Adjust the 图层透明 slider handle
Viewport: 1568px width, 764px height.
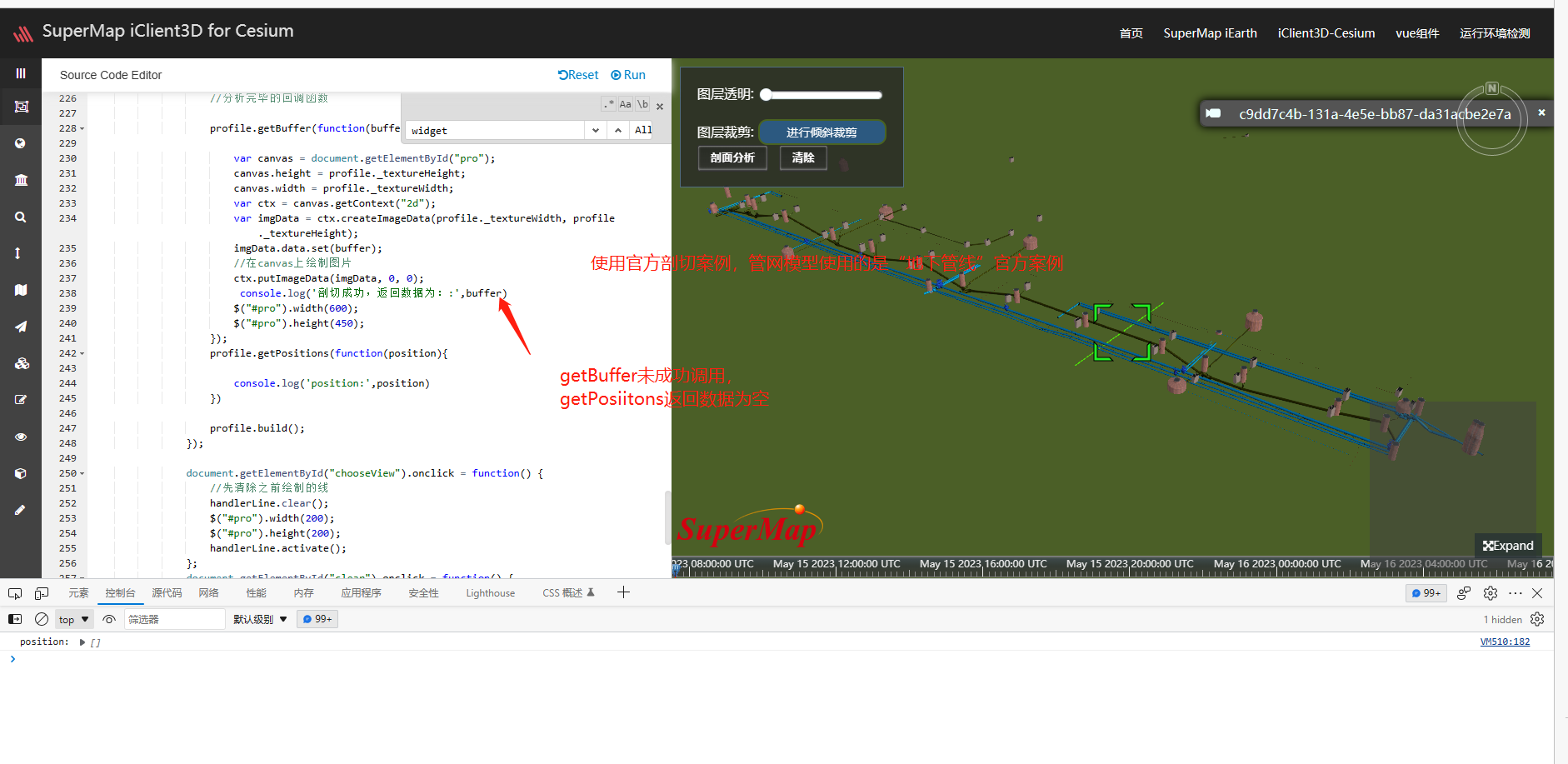click(x=766, y=95)
